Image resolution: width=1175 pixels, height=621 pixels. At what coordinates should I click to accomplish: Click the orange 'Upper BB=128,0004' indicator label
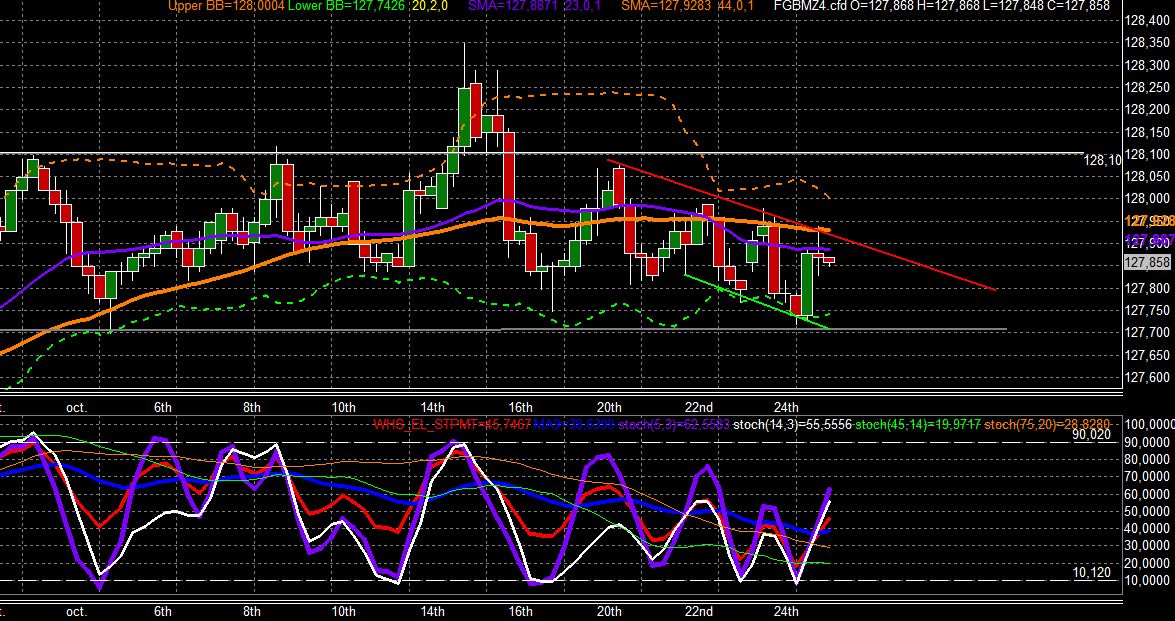coord(226,6)
